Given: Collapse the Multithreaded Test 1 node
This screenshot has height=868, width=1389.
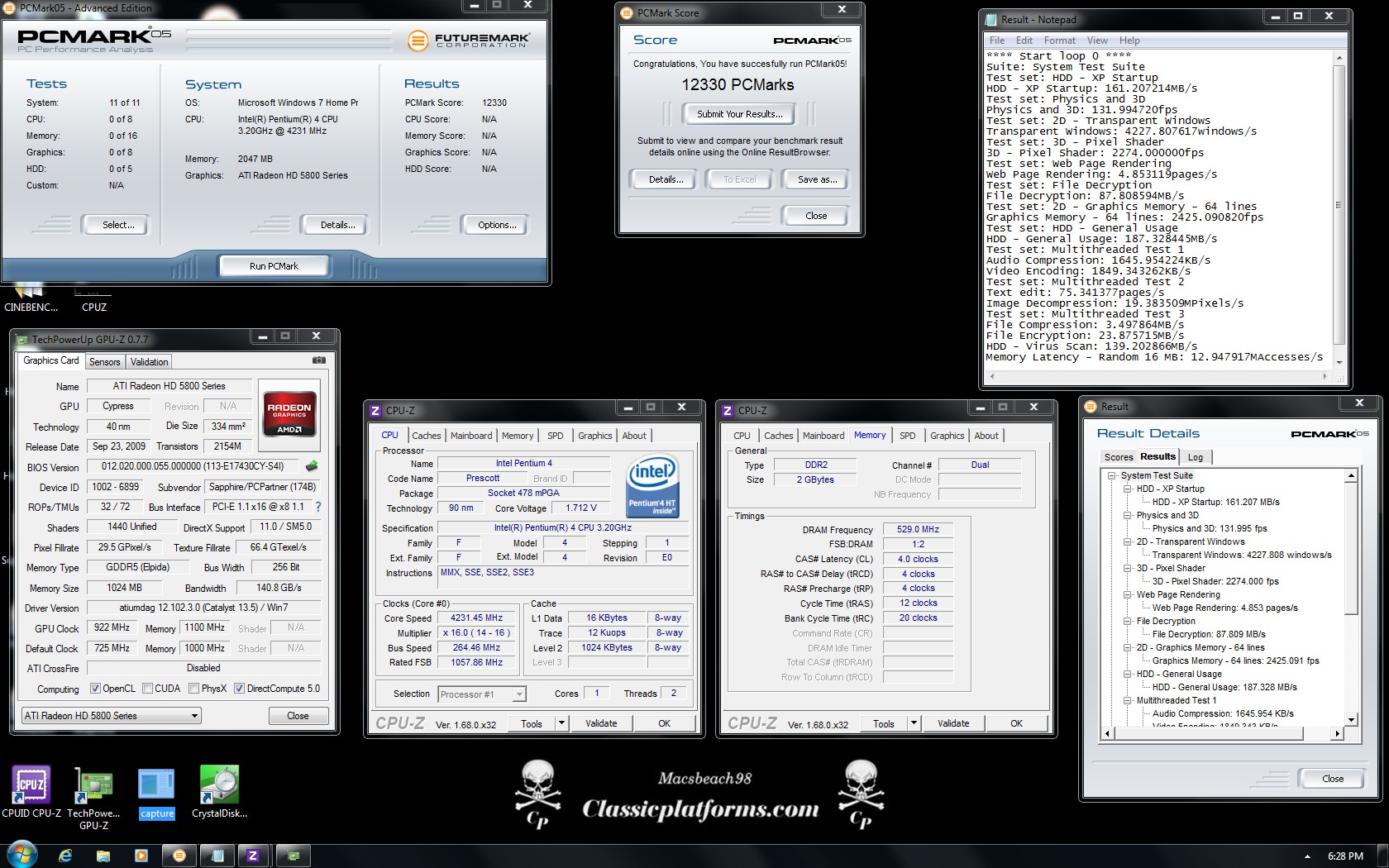Looking at the screenshot, I should (x=1128, y=700).
